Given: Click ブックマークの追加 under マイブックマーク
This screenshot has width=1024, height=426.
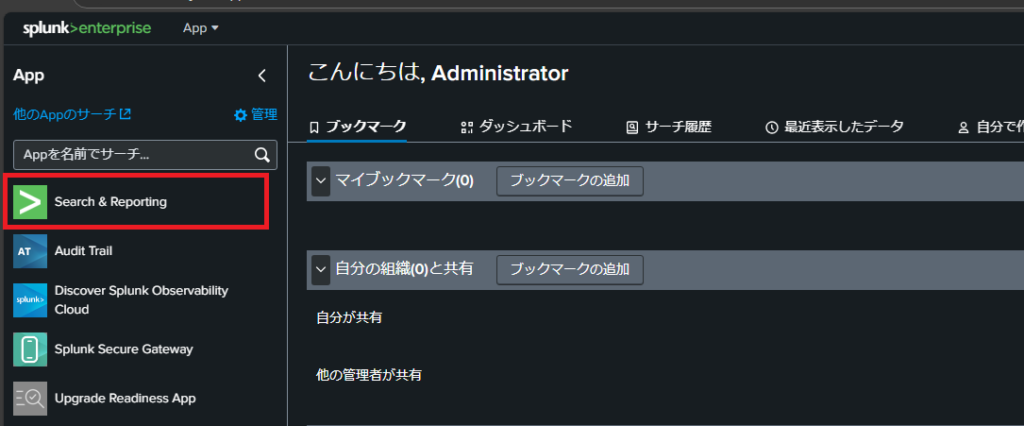Looking at the screenshot, I should click(x=570, y=181).
